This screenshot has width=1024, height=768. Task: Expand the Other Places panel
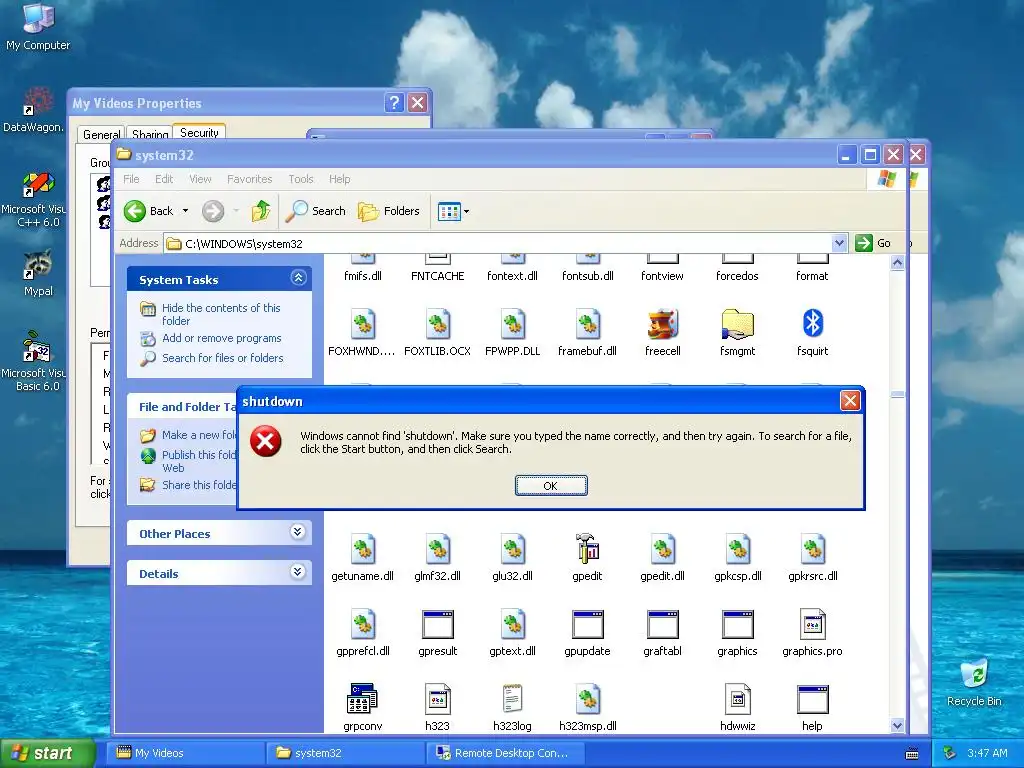(x=298, y=532)
